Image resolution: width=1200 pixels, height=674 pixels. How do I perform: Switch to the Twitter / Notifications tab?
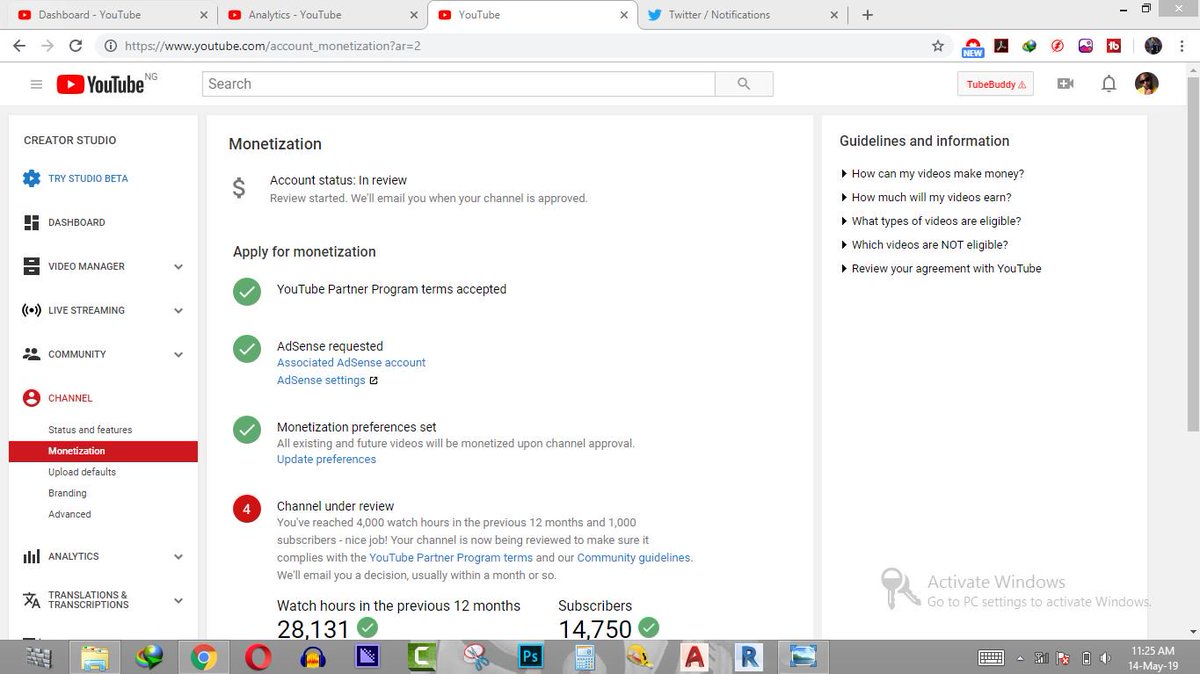tap(740, 15)
